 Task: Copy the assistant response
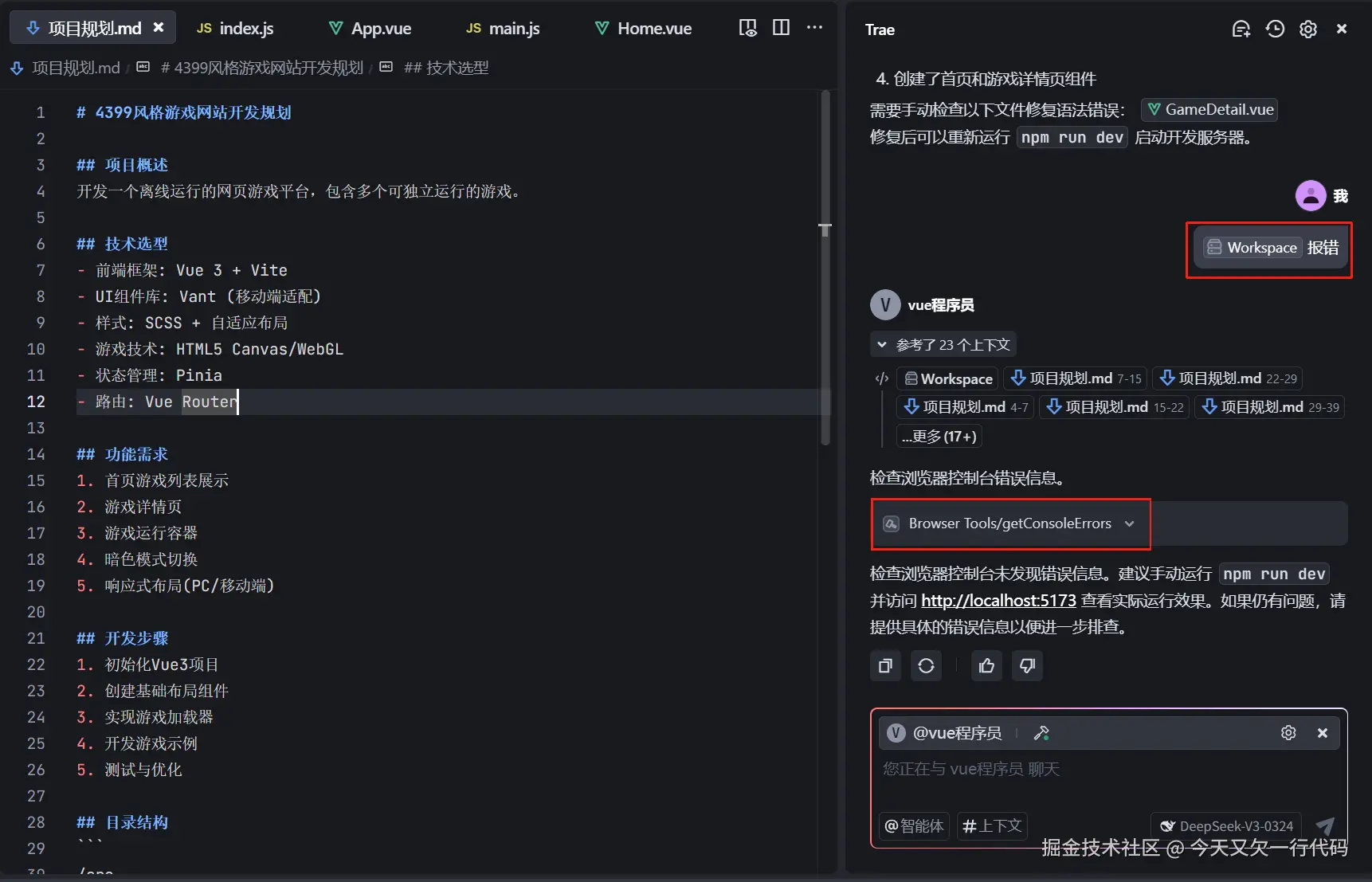pyautogui.click(x=885, y=666)
